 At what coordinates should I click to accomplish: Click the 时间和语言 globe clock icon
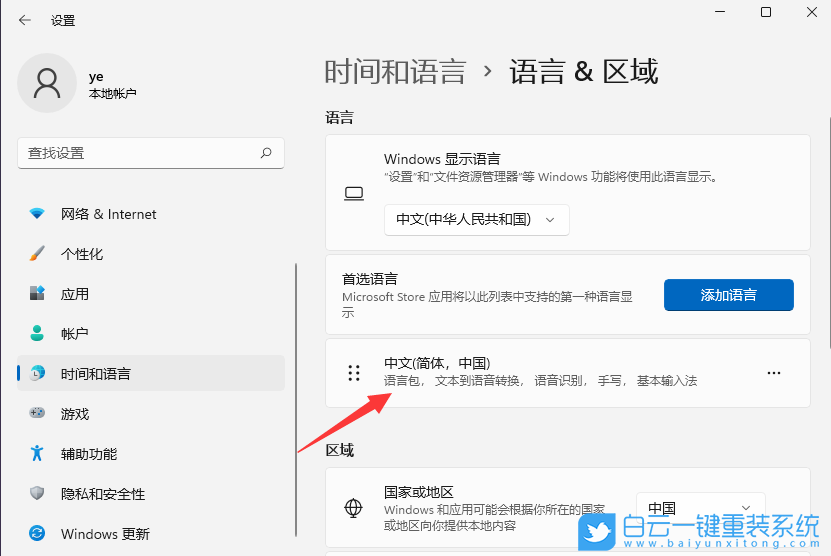(x=37, y=373)
